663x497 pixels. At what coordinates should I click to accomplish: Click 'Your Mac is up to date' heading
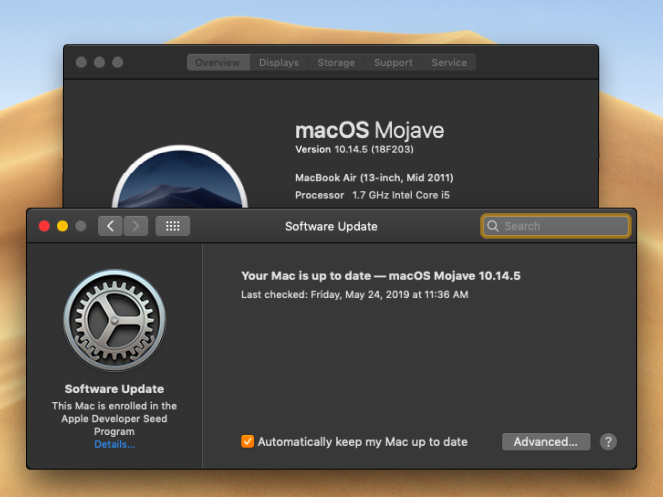(x=381, y=276)
